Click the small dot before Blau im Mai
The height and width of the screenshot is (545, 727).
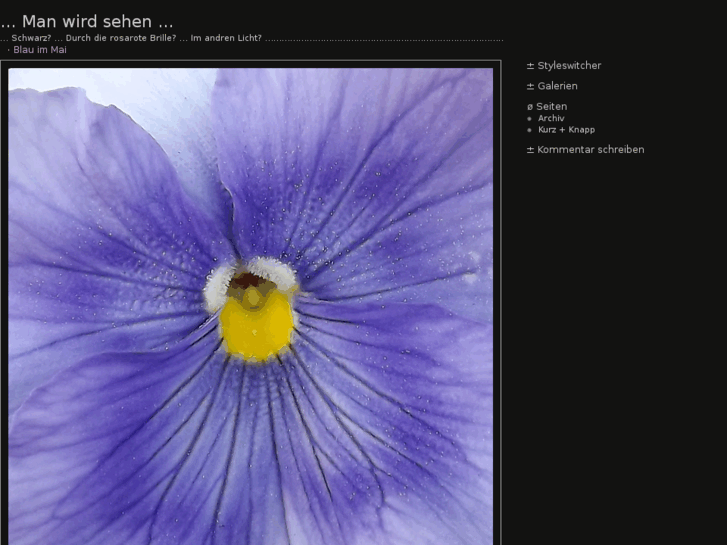pyautogui.click(x=8, y=50)
